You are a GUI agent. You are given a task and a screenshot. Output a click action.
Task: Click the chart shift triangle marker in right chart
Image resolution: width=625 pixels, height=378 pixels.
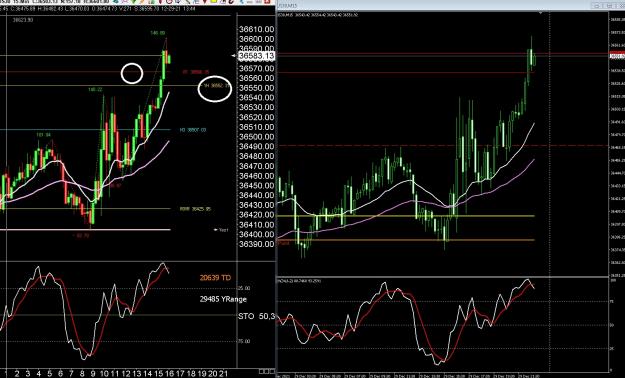[540, 14]
